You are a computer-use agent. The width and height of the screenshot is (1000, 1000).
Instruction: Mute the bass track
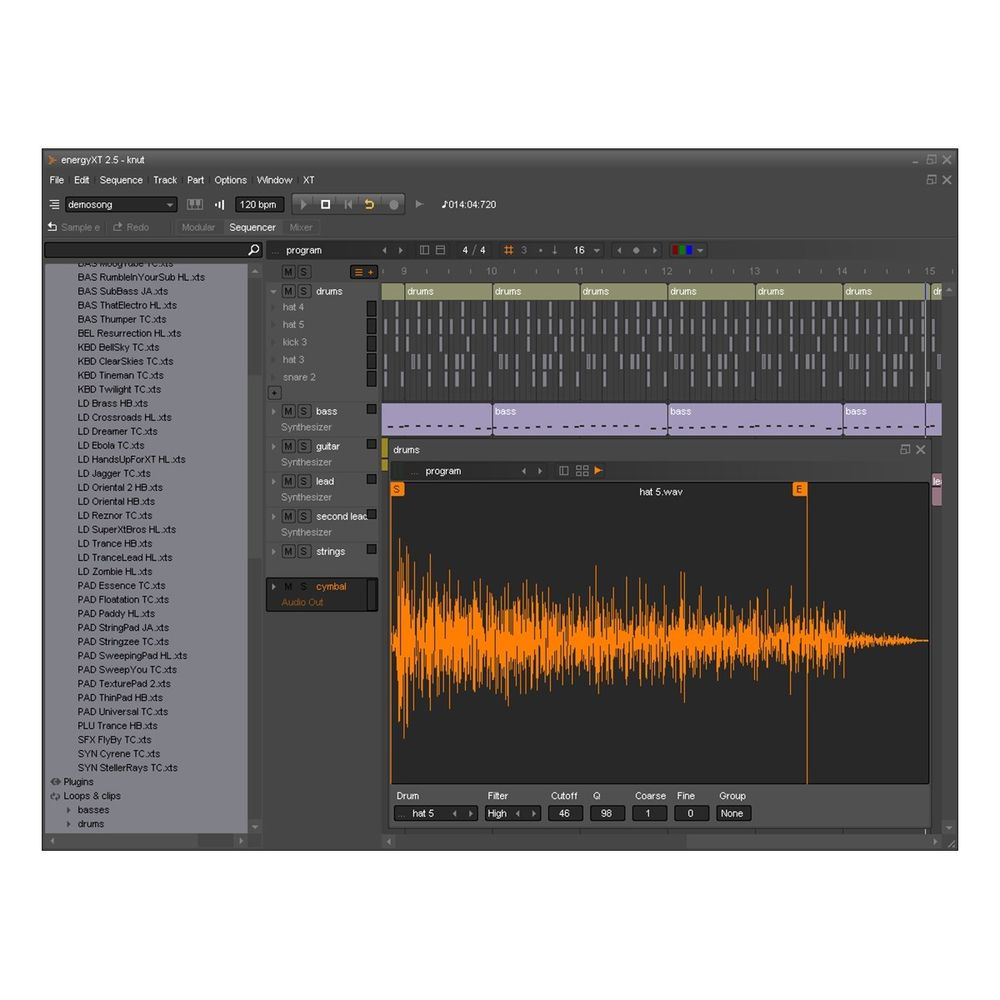(x=288, y=411)
